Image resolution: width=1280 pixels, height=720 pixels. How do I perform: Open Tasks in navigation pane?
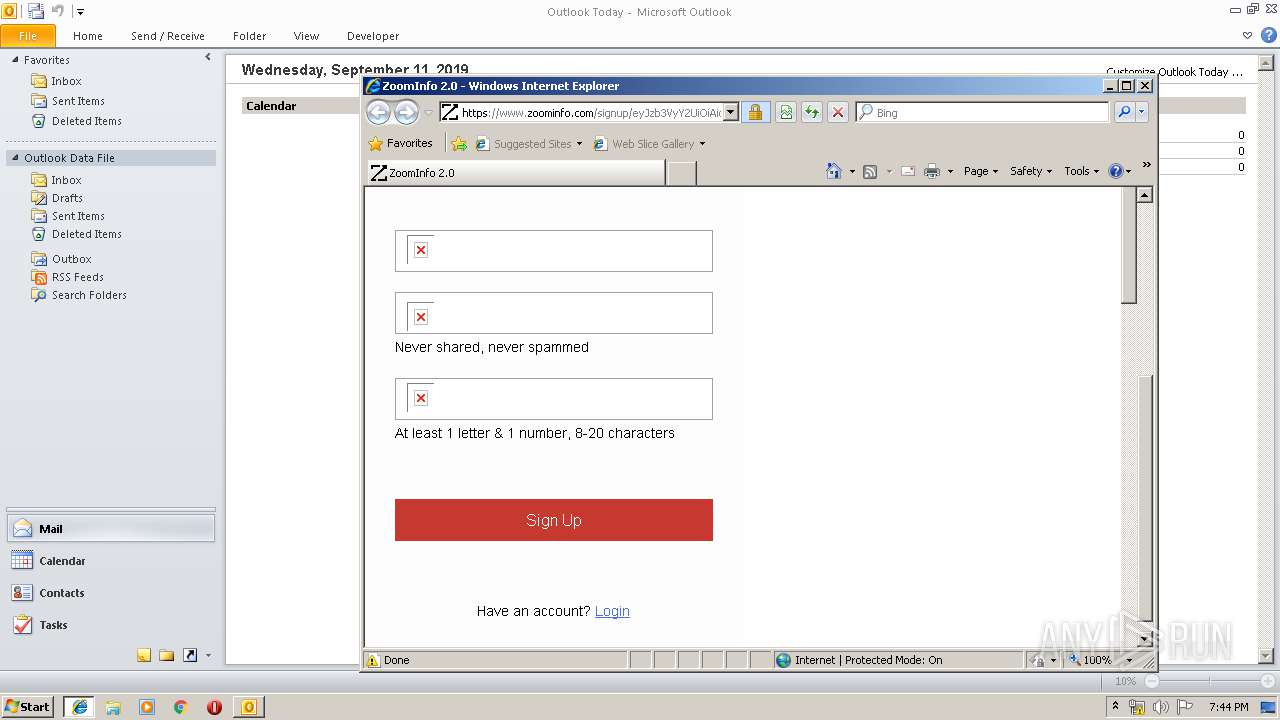pyautogui.click(x=111, y=625)
